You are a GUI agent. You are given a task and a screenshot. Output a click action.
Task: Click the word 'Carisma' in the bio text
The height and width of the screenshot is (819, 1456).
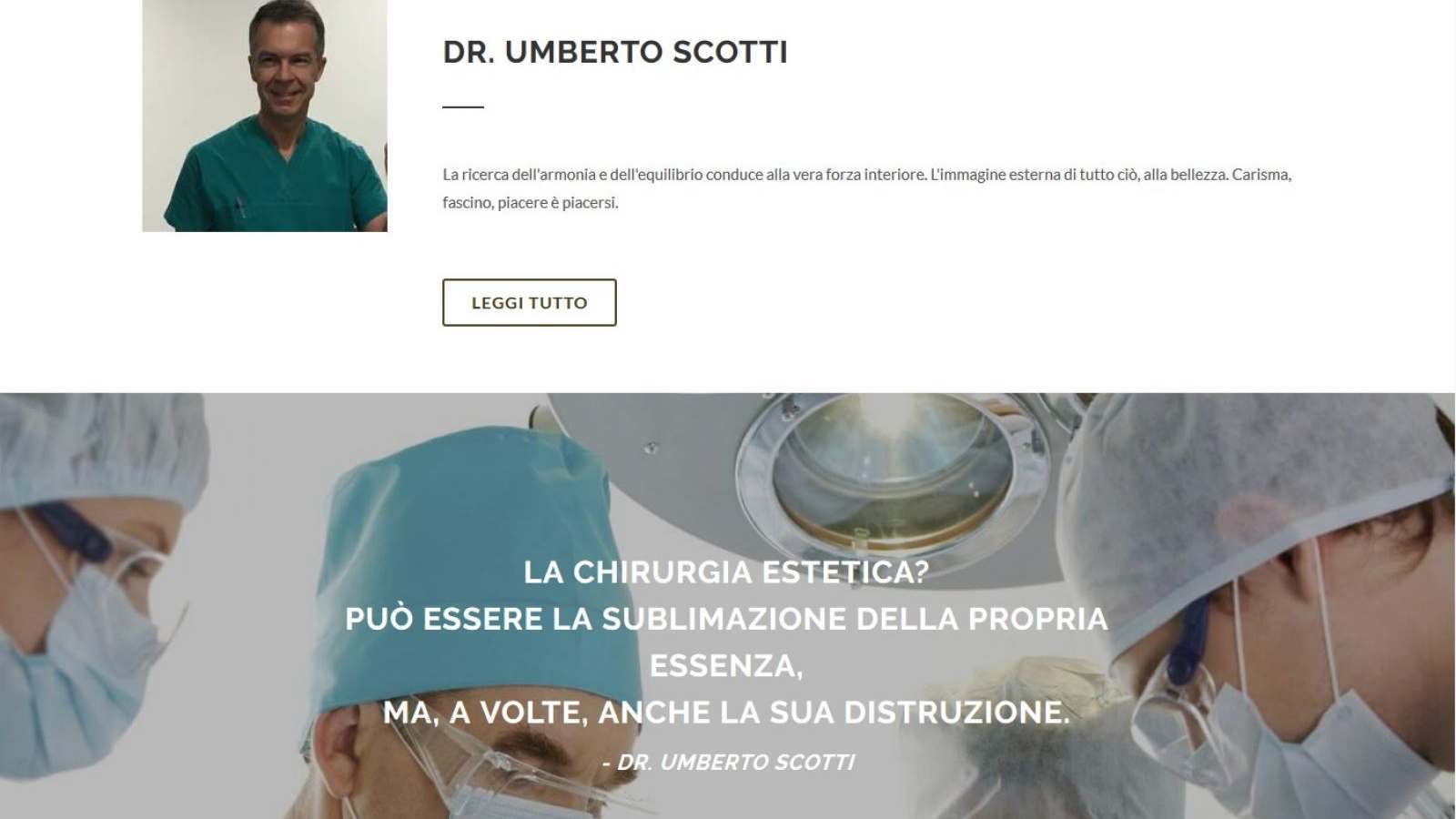(1260, 174)
